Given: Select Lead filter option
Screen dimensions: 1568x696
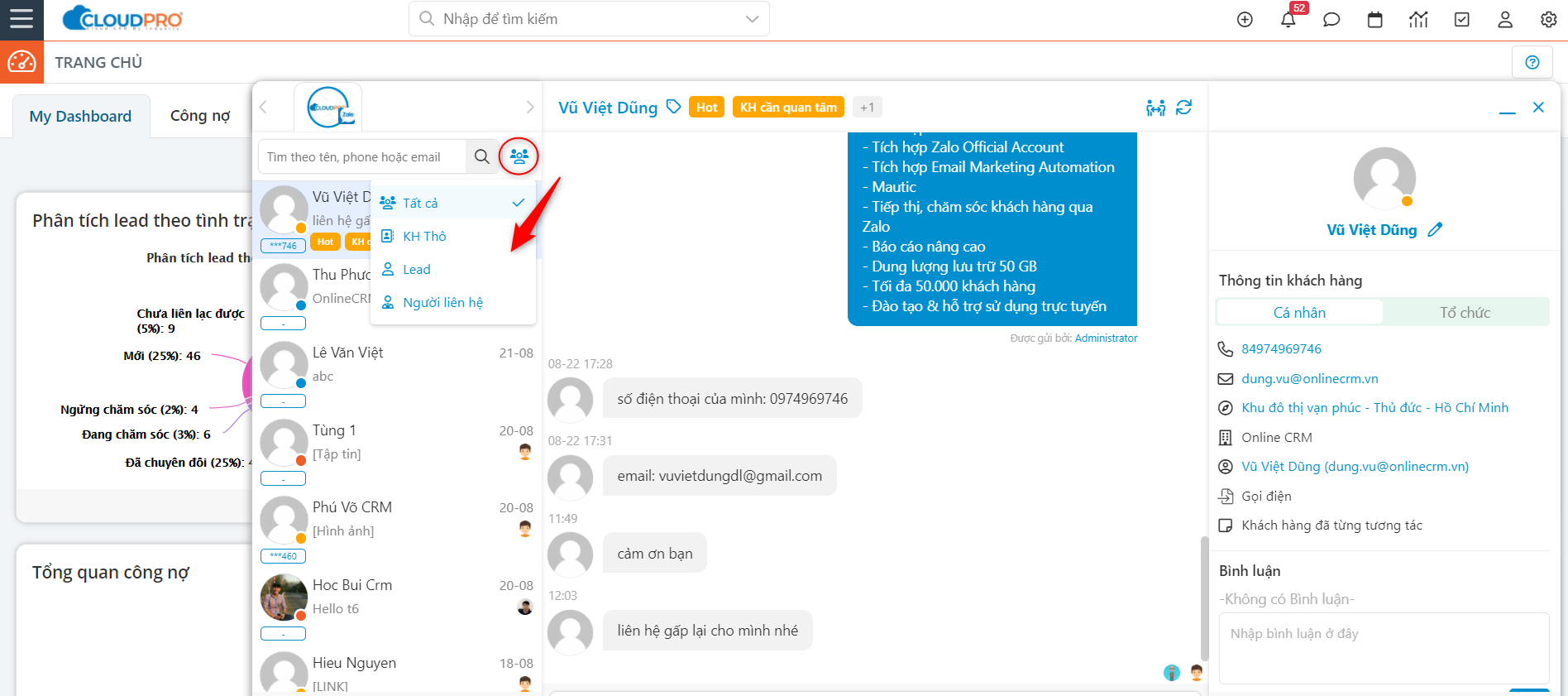Looking at the screenshot, I should (453, 269).
